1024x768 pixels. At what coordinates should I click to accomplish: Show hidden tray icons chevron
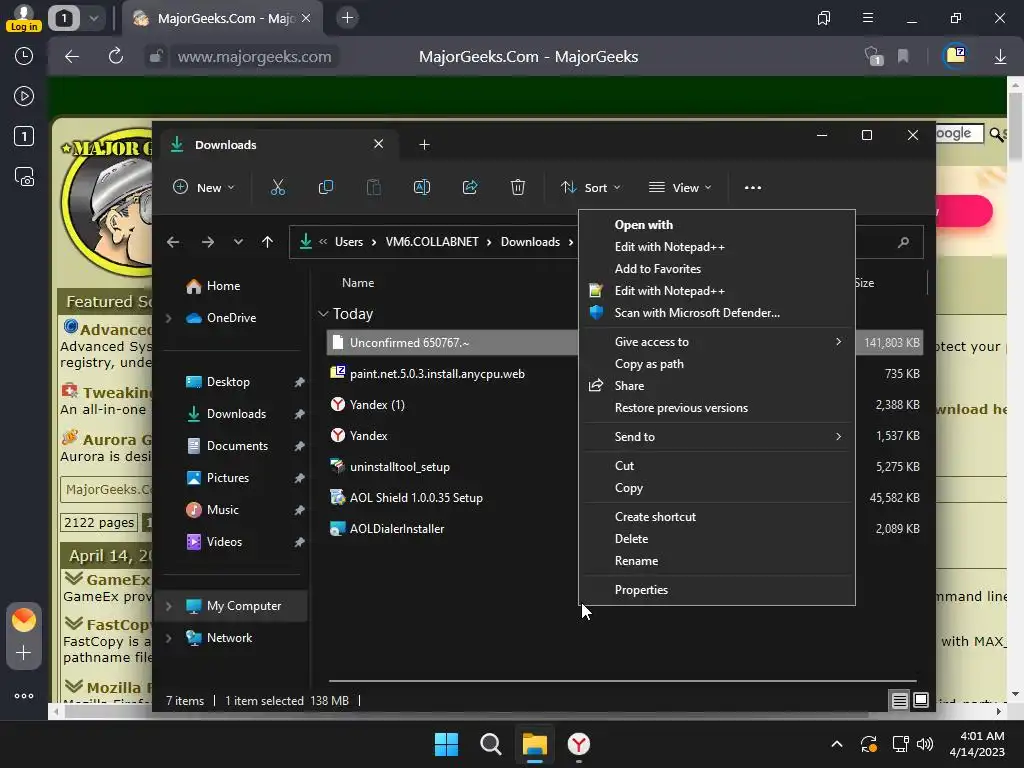pyautogui.click(x=837, y=744)
